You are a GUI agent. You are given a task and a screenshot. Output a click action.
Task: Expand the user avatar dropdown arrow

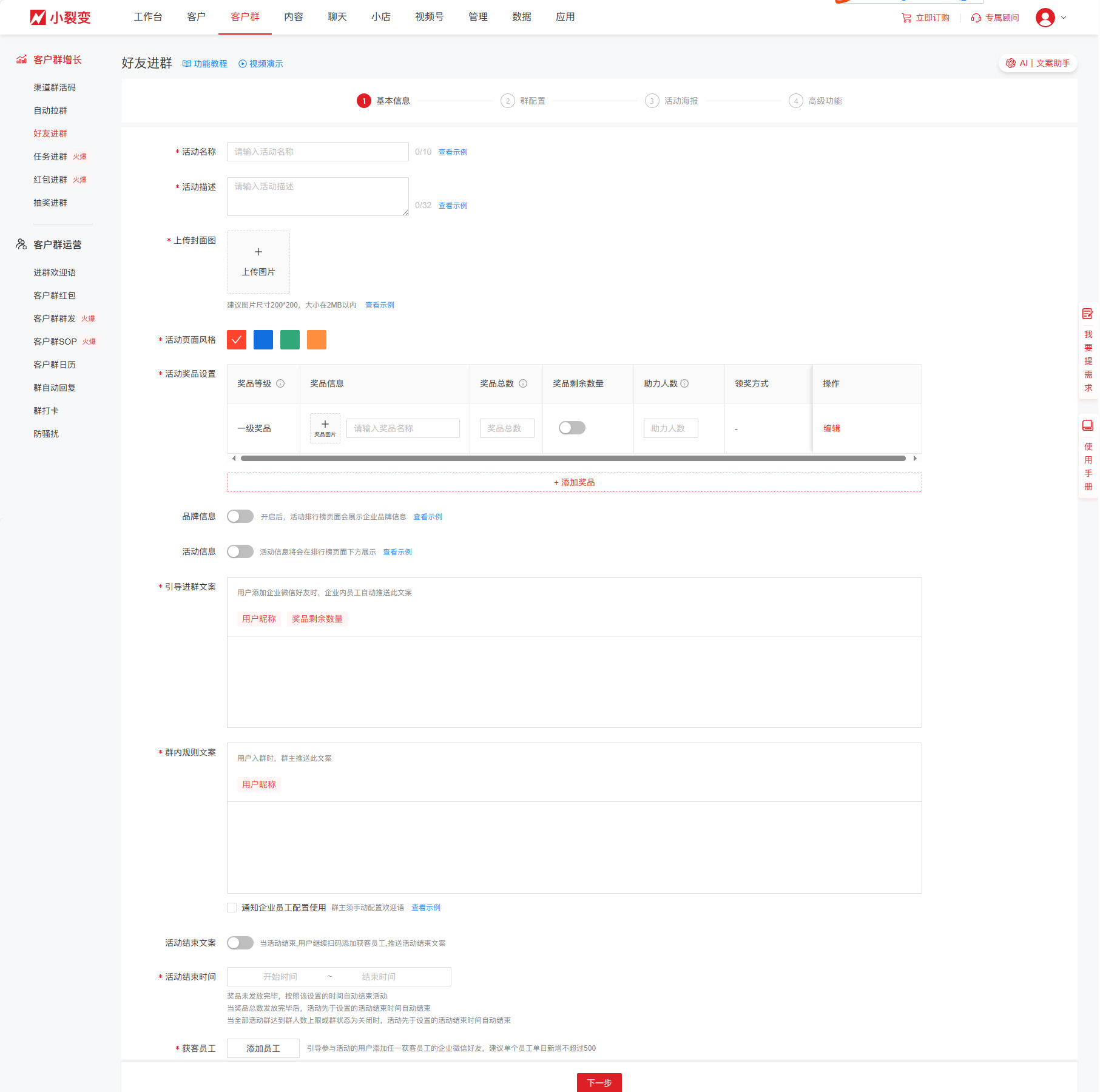1063,18
